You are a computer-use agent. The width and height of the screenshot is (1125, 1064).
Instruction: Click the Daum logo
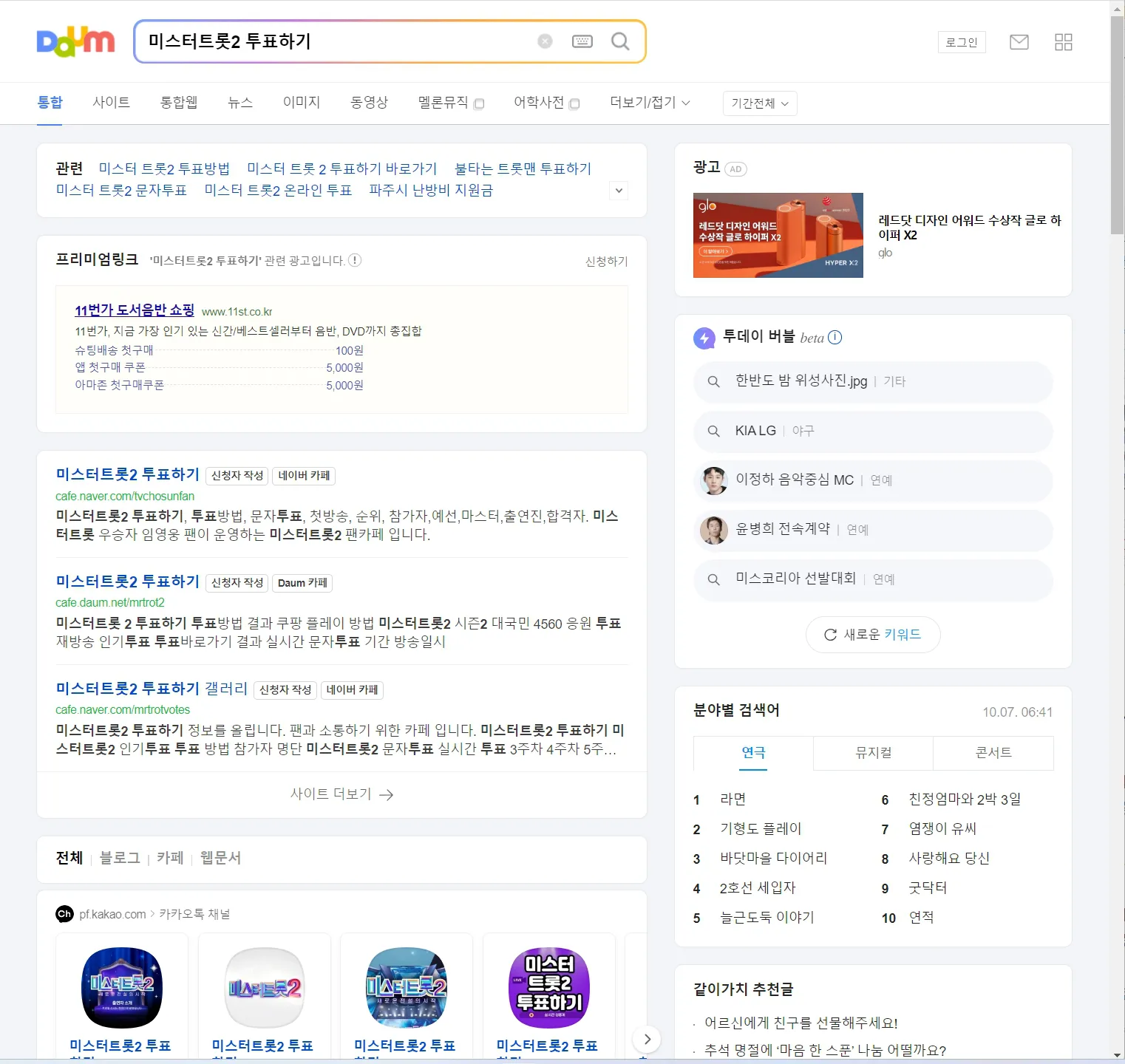coord(75,41)
